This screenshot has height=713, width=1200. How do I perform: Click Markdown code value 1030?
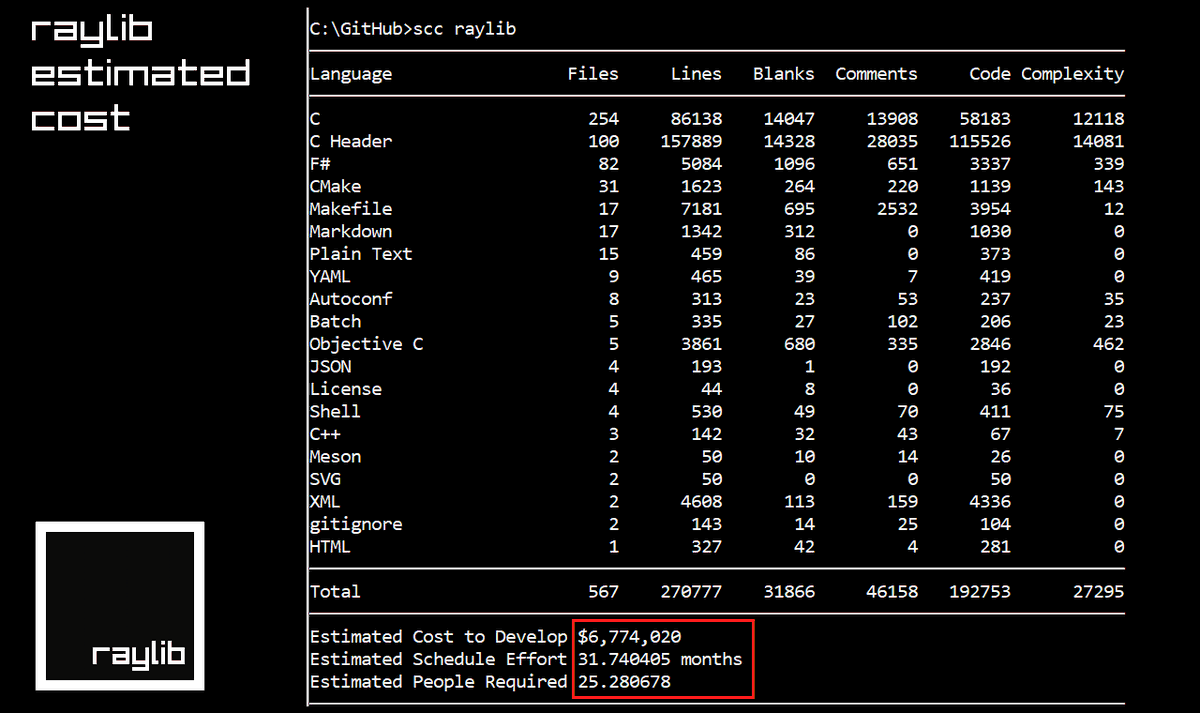990,231
